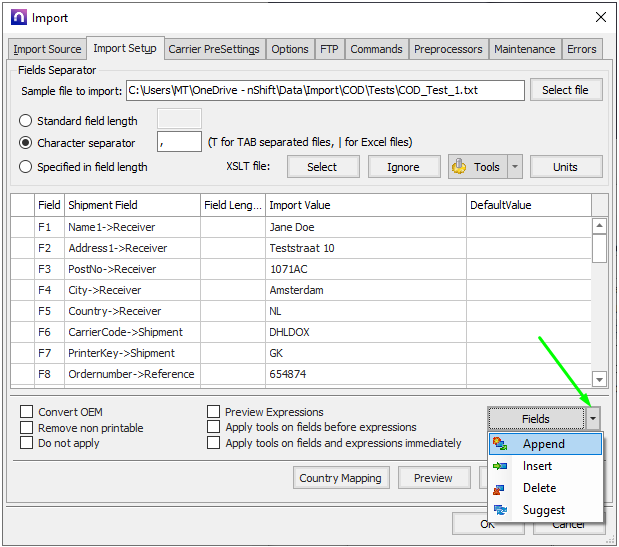Screen dimensions: 619x547
Task: Click the Suggest icon in Fields menu
Action: coord(501,510)
